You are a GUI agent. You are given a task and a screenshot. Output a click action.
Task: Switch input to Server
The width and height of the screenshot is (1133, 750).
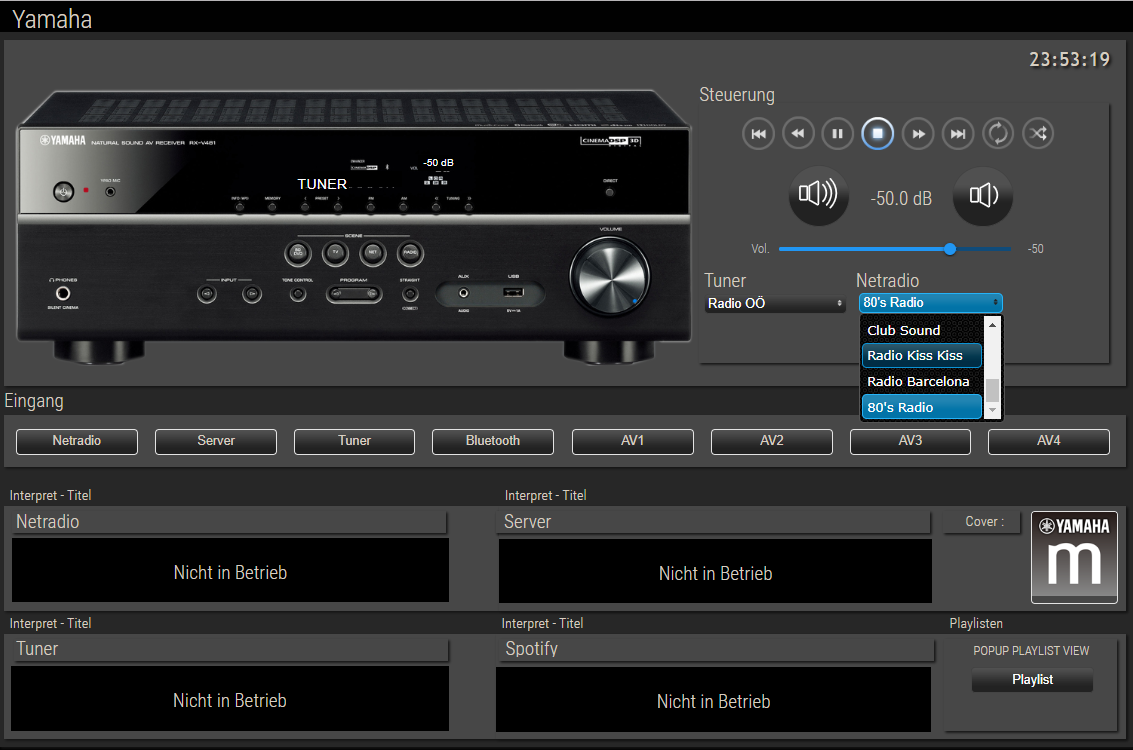(x=215, y=441)
